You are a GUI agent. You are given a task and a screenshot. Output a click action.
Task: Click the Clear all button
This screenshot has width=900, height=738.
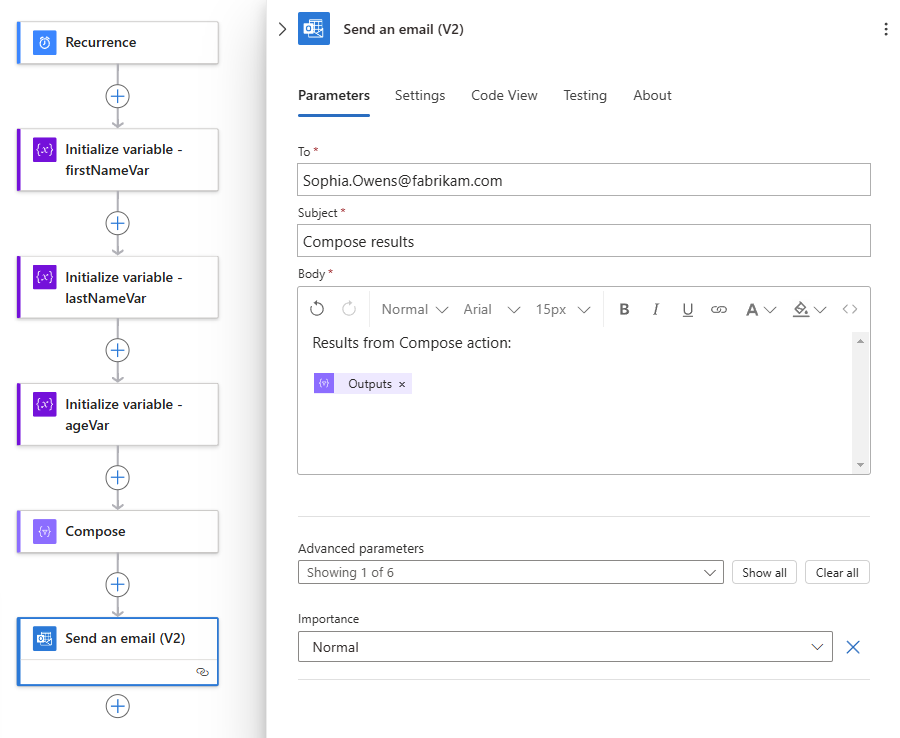pyautogui.click(x=837, y=573)
